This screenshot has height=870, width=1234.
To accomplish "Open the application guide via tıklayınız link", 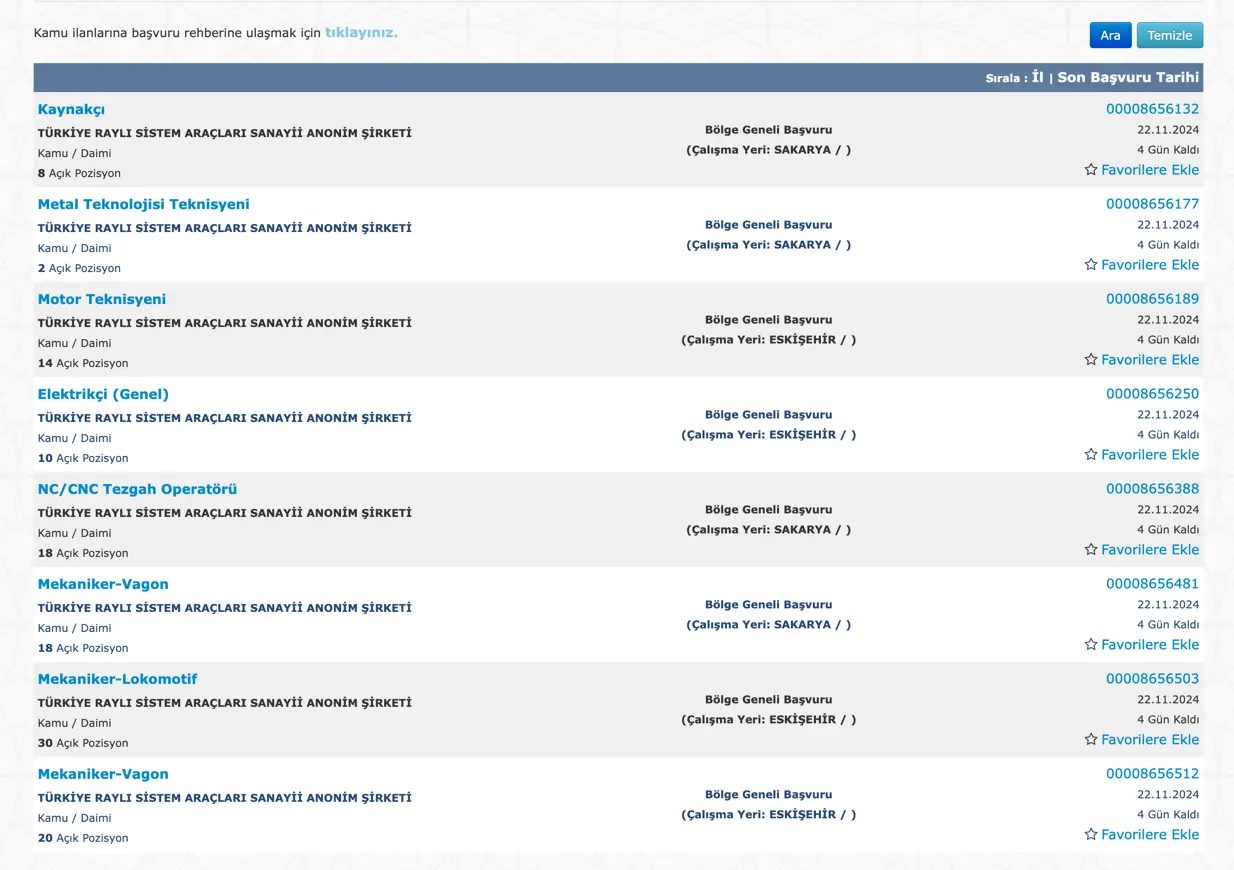I will tap(361, 33).
